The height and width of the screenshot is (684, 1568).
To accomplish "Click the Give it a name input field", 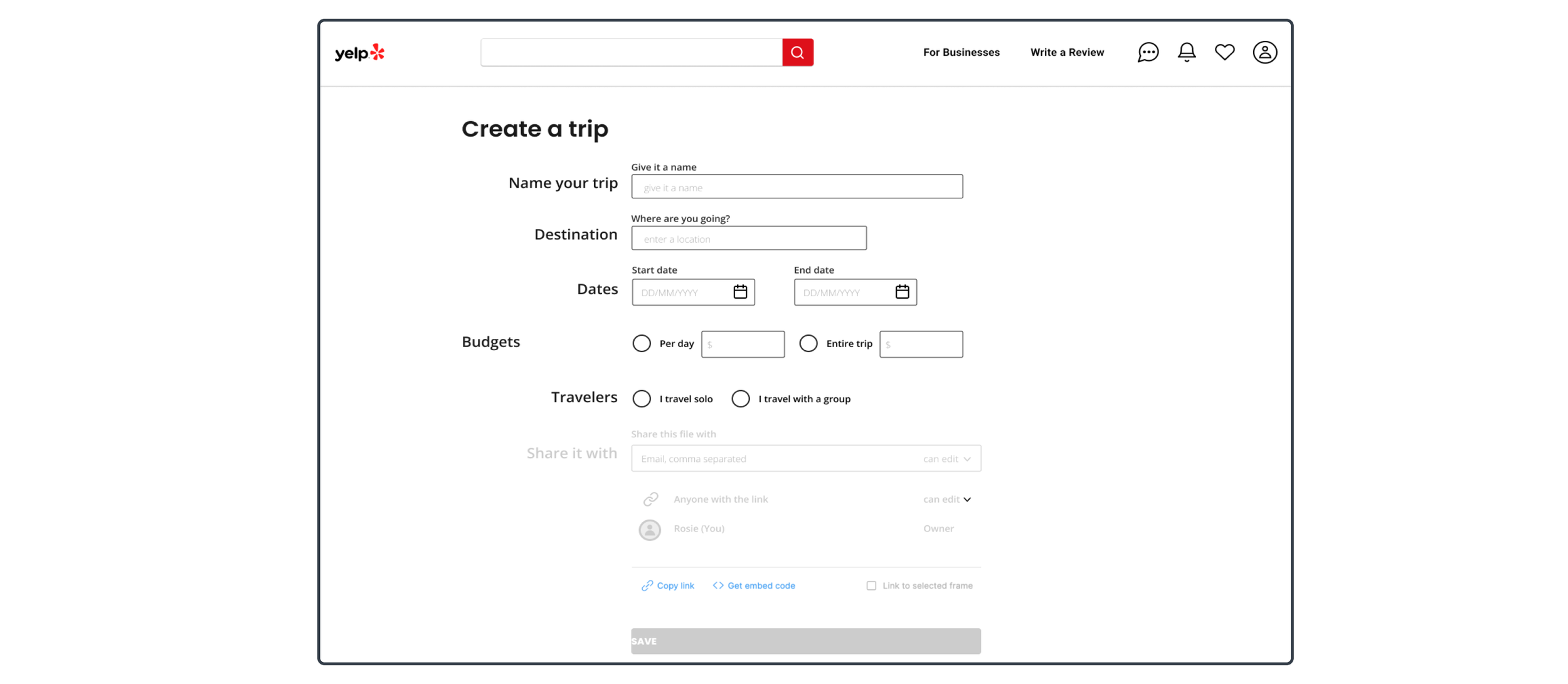I will pyautogui.click(x=797, y=187).
